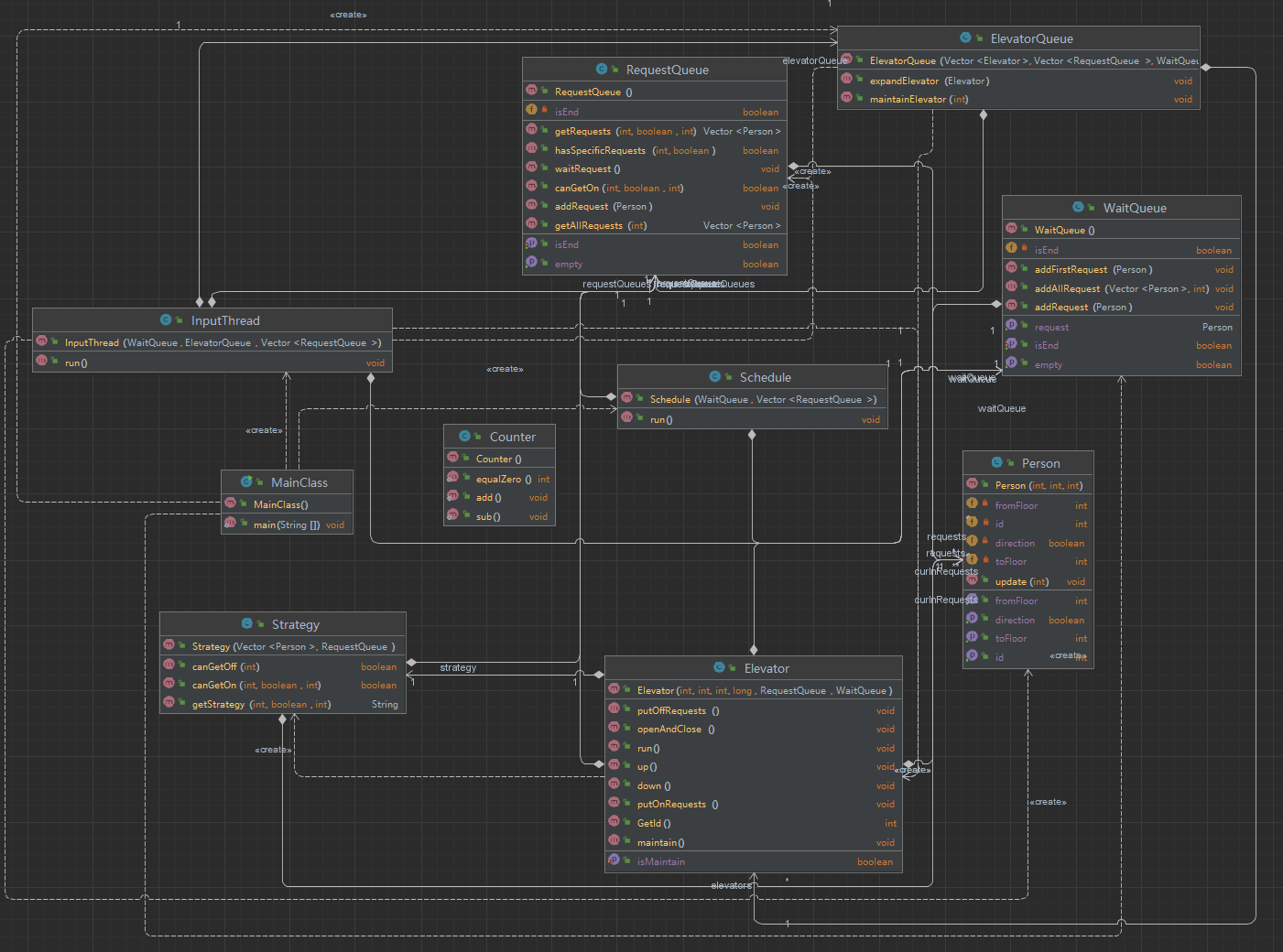Select the Counter class title

pos(513,437)
